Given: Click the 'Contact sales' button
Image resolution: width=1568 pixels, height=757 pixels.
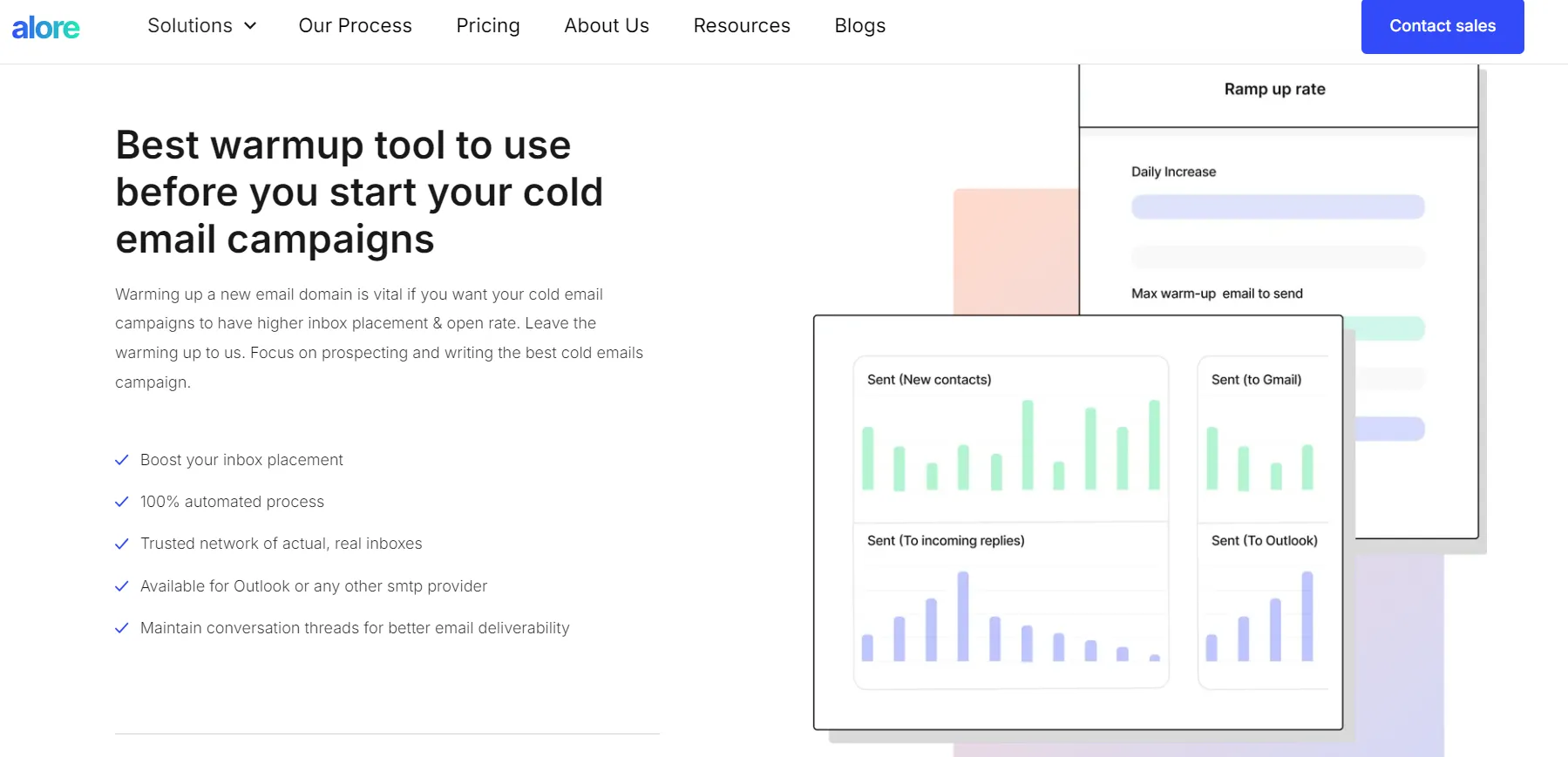Looking at the screenshot, I should [1442, 26].
